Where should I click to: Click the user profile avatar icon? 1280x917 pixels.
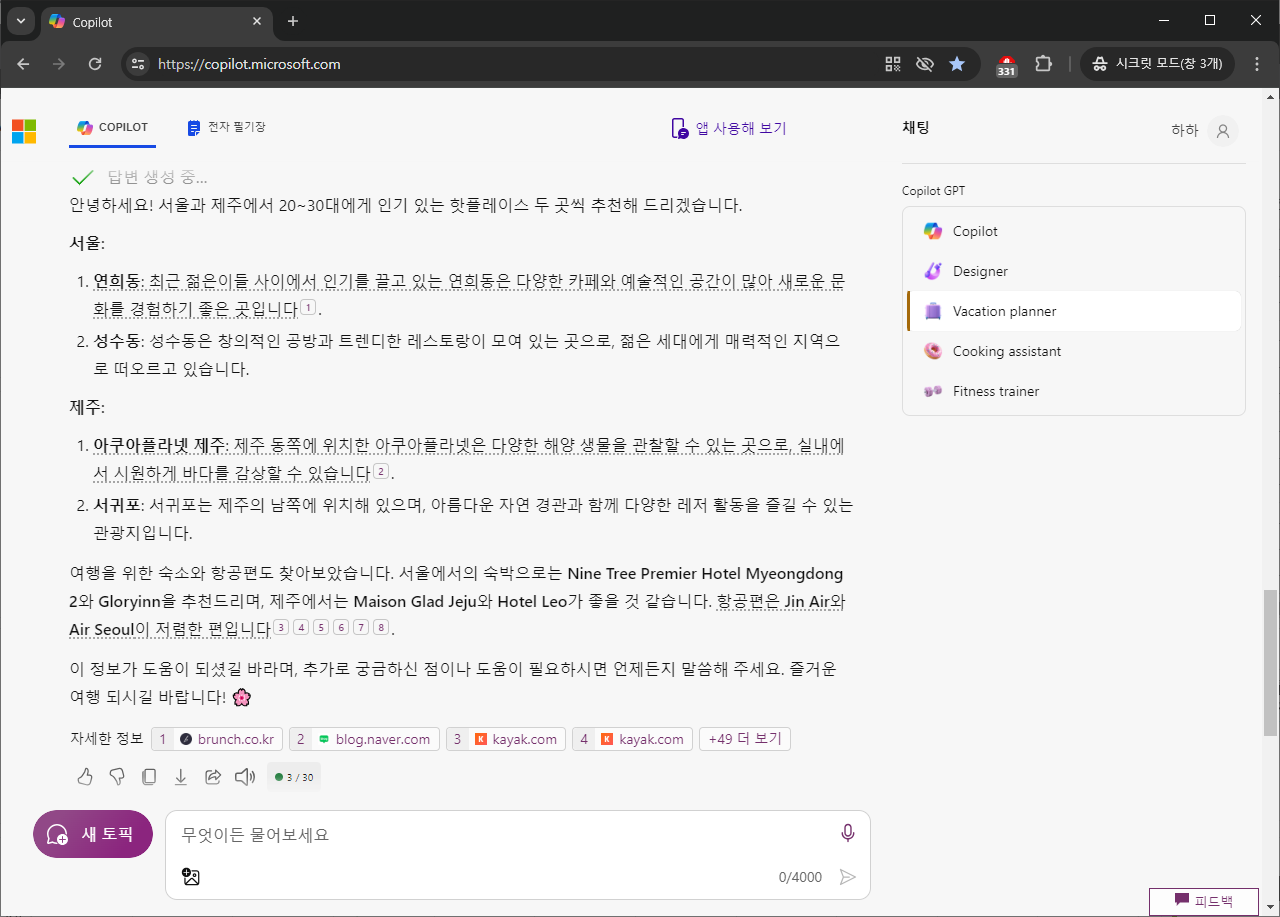(1222, 131)
